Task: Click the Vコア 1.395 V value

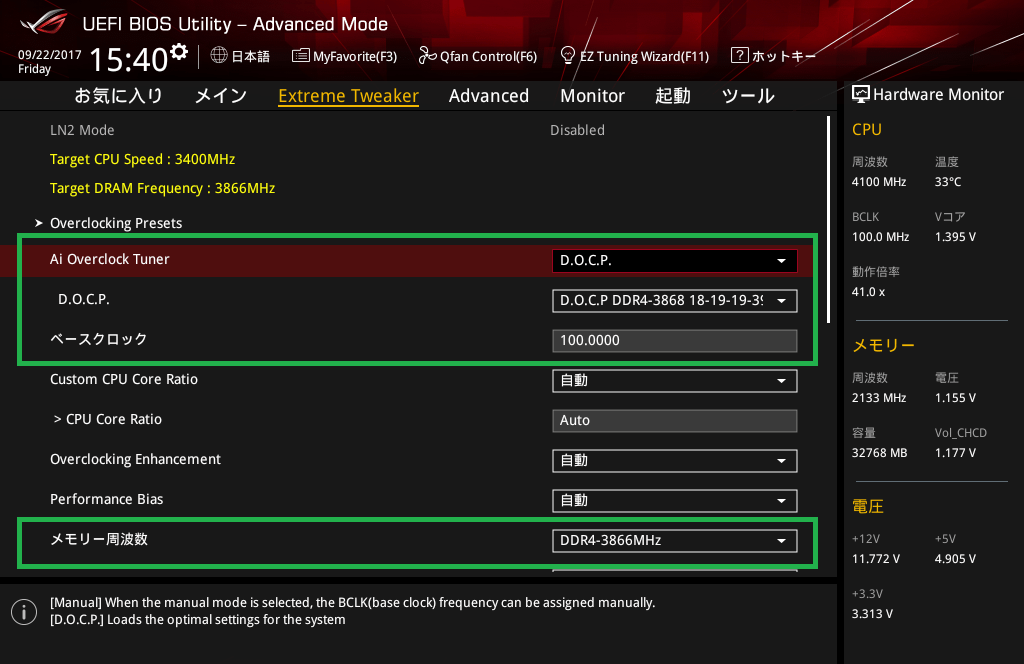Action: (x=955, y=237)
